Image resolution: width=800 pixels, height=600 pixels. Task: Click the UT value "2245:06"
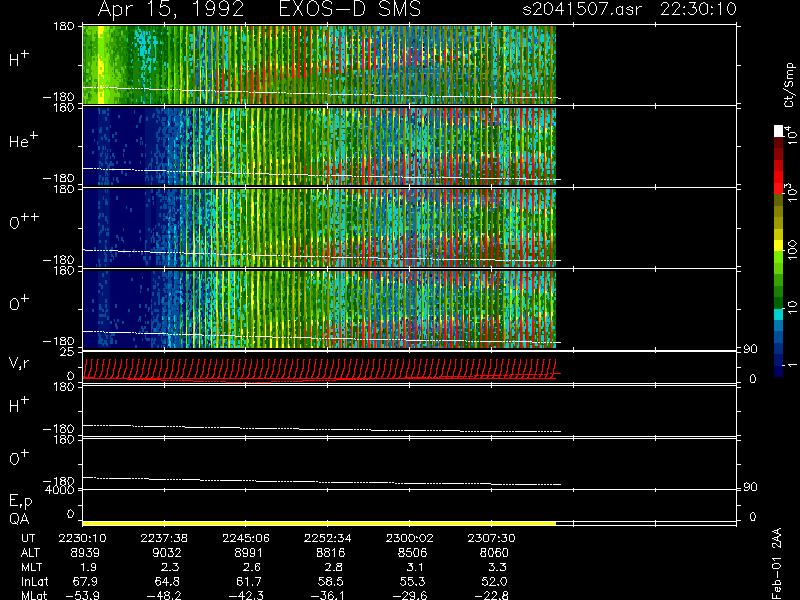tap(246, 538)
